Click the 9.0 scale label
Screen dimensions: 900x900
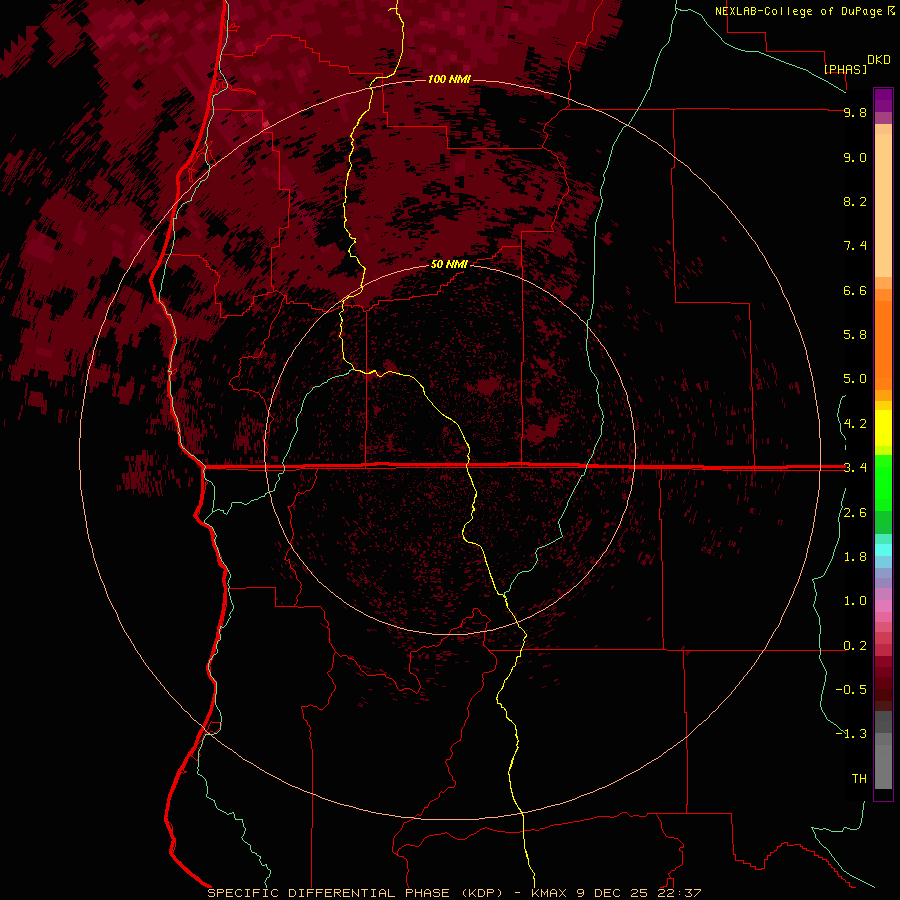855,157
